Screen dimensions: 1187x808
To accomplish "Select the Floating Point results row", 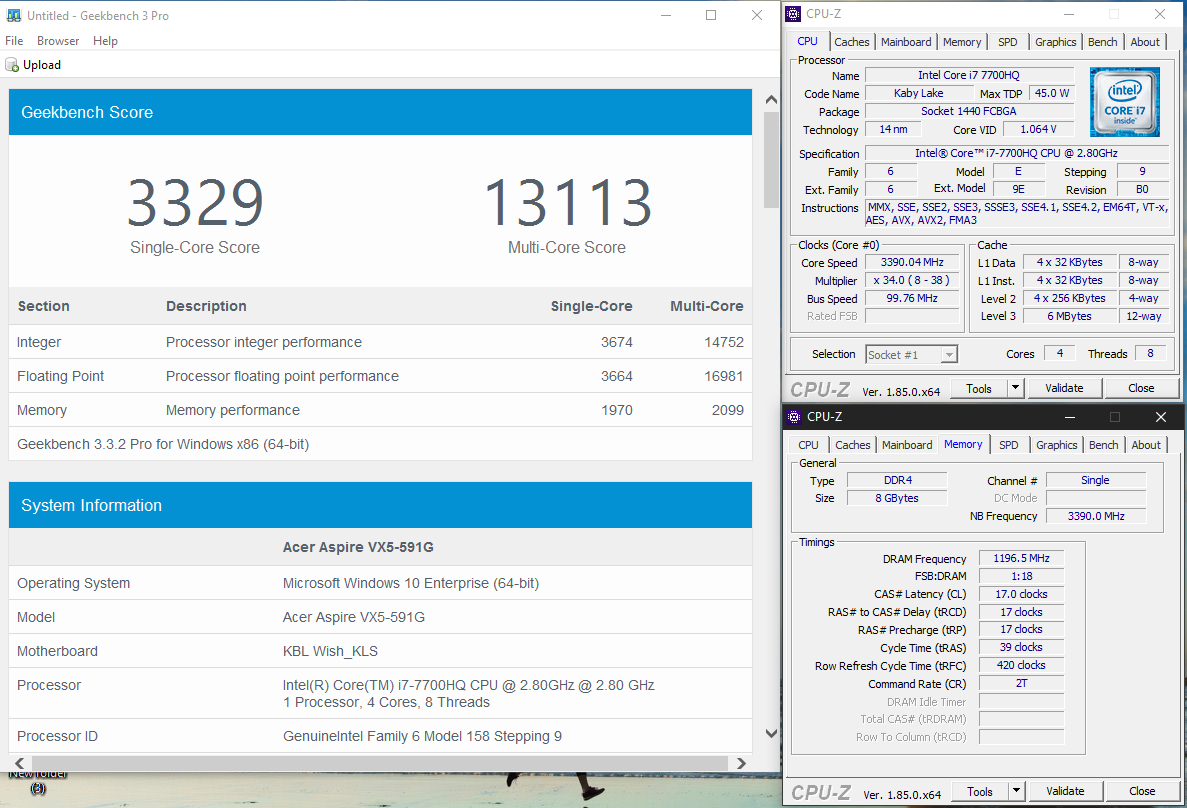I will tap(380, 376).
